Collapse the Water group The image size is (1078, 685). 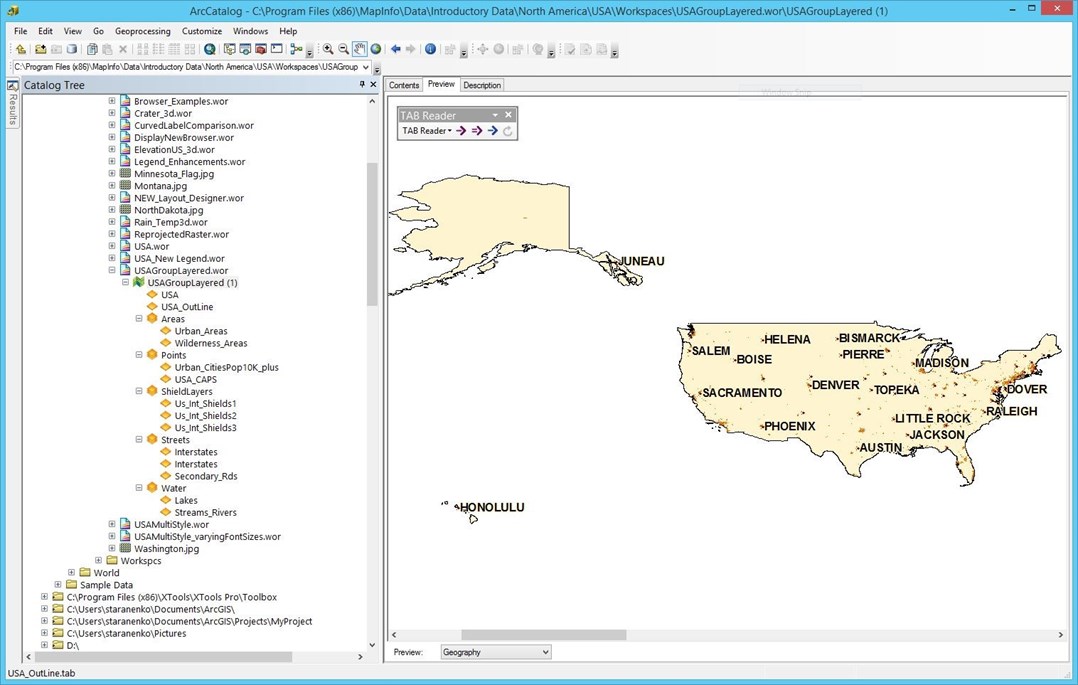[139, 488]
